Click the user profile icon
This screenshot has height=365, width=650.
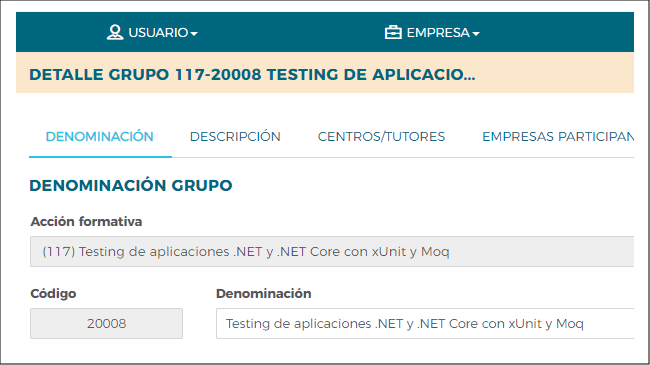click(115, 32)
